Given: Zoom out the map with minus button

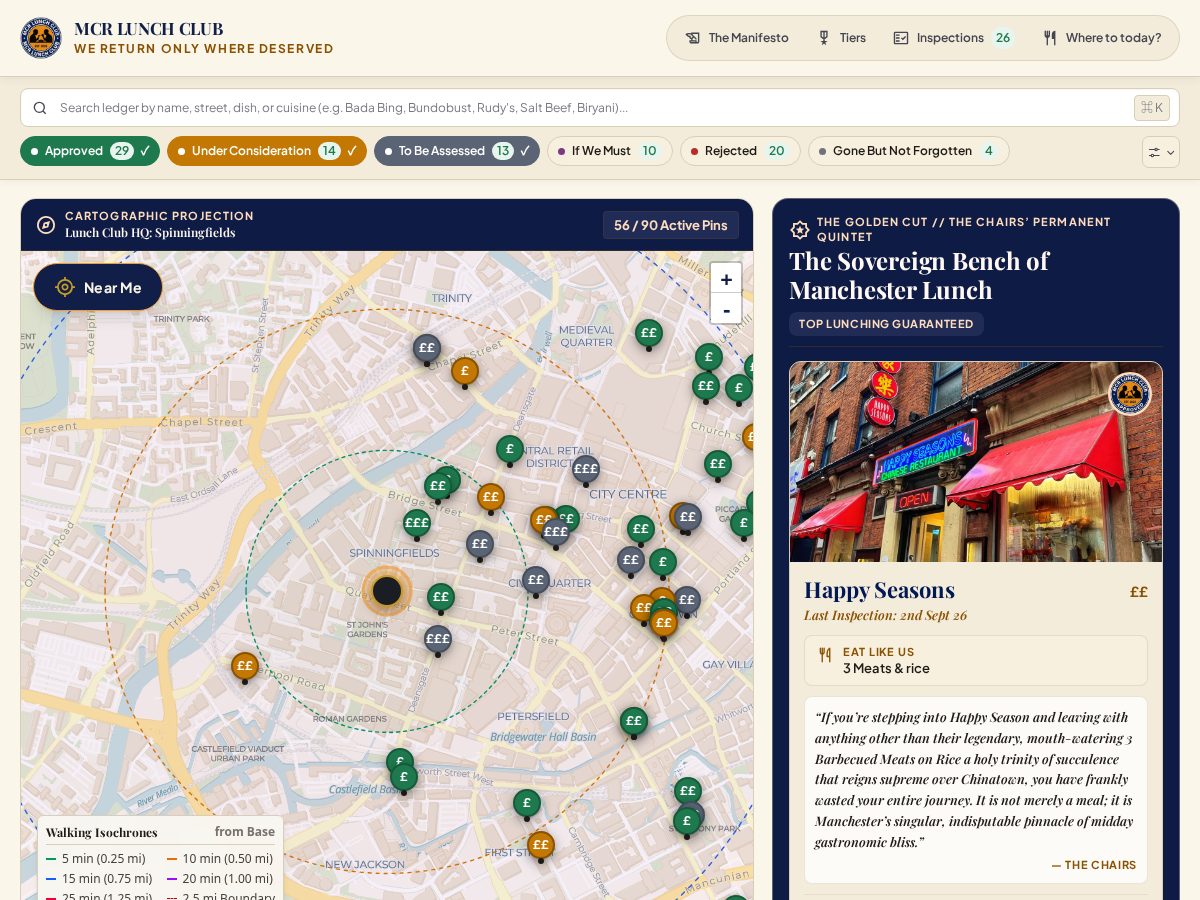Looking at the screenshot, I should (726, 309).
